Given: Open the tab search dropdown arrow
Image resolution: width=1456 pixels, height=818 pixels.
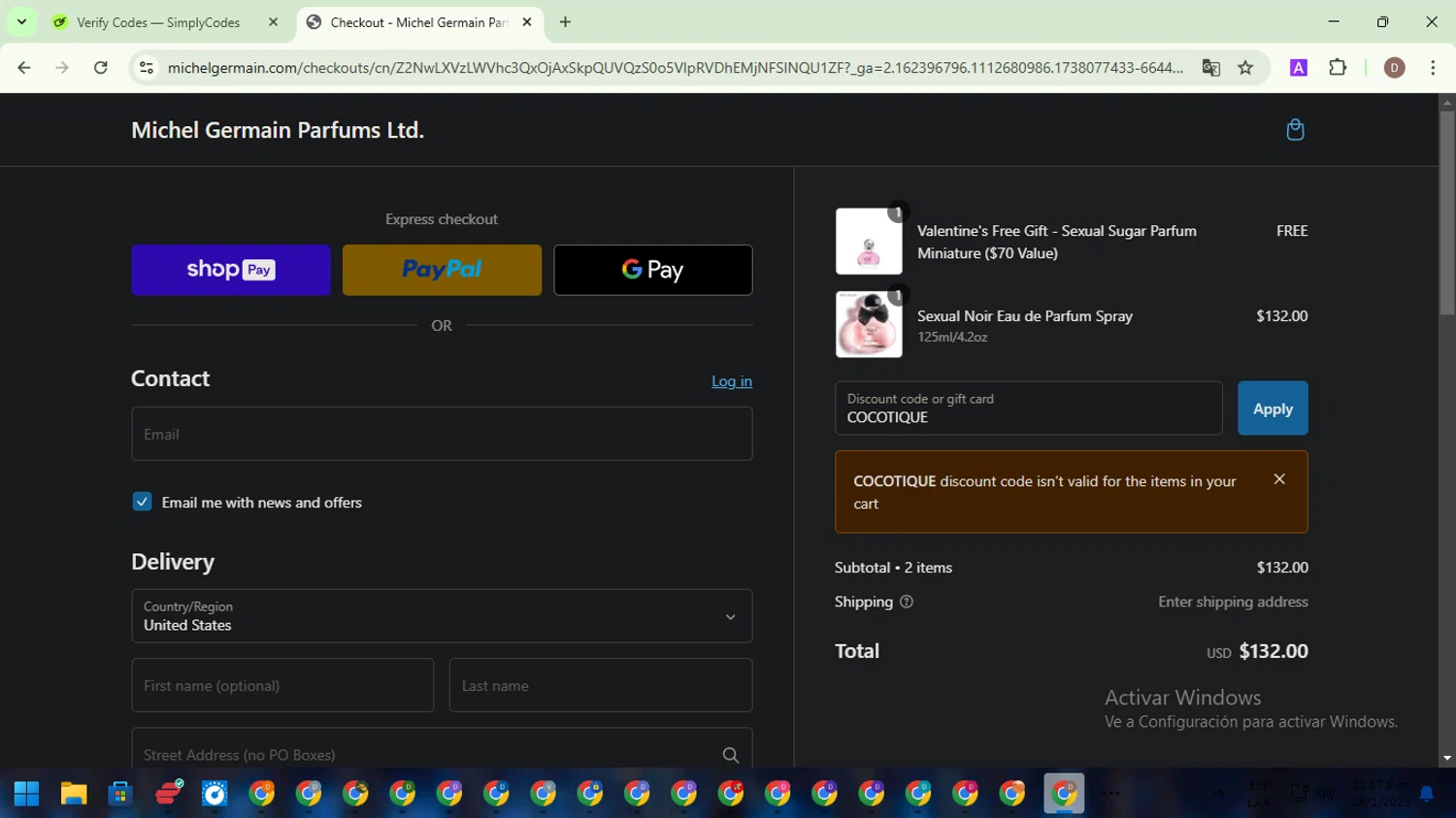Looking at the screenshot, I should (x=21, y=21).
